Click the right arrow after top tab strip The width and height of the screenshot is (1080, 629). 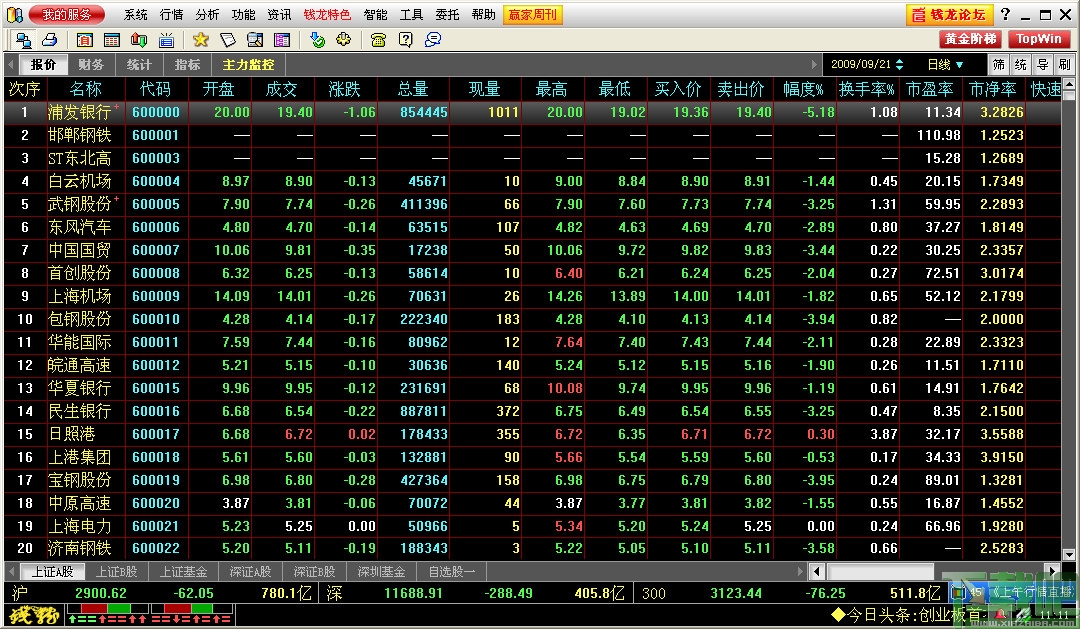(x=815, y=65)
